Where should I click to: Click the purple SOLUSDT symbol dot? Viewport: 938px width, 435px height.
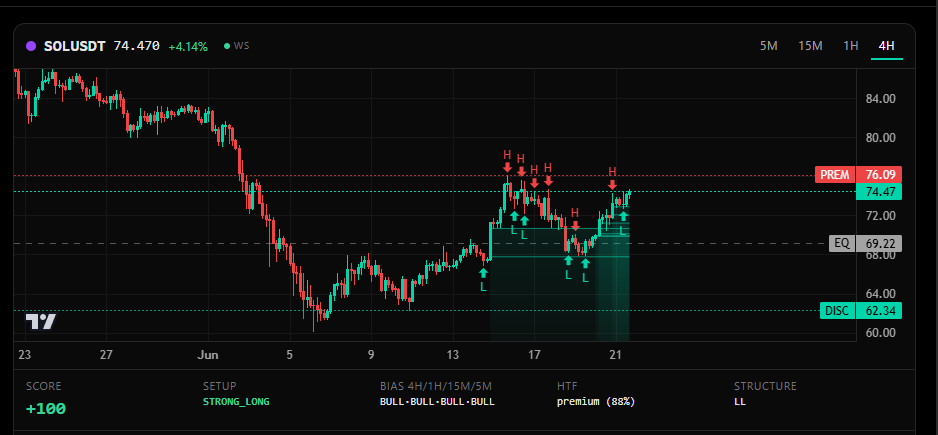pyautogui.click(x=32, y=46)
